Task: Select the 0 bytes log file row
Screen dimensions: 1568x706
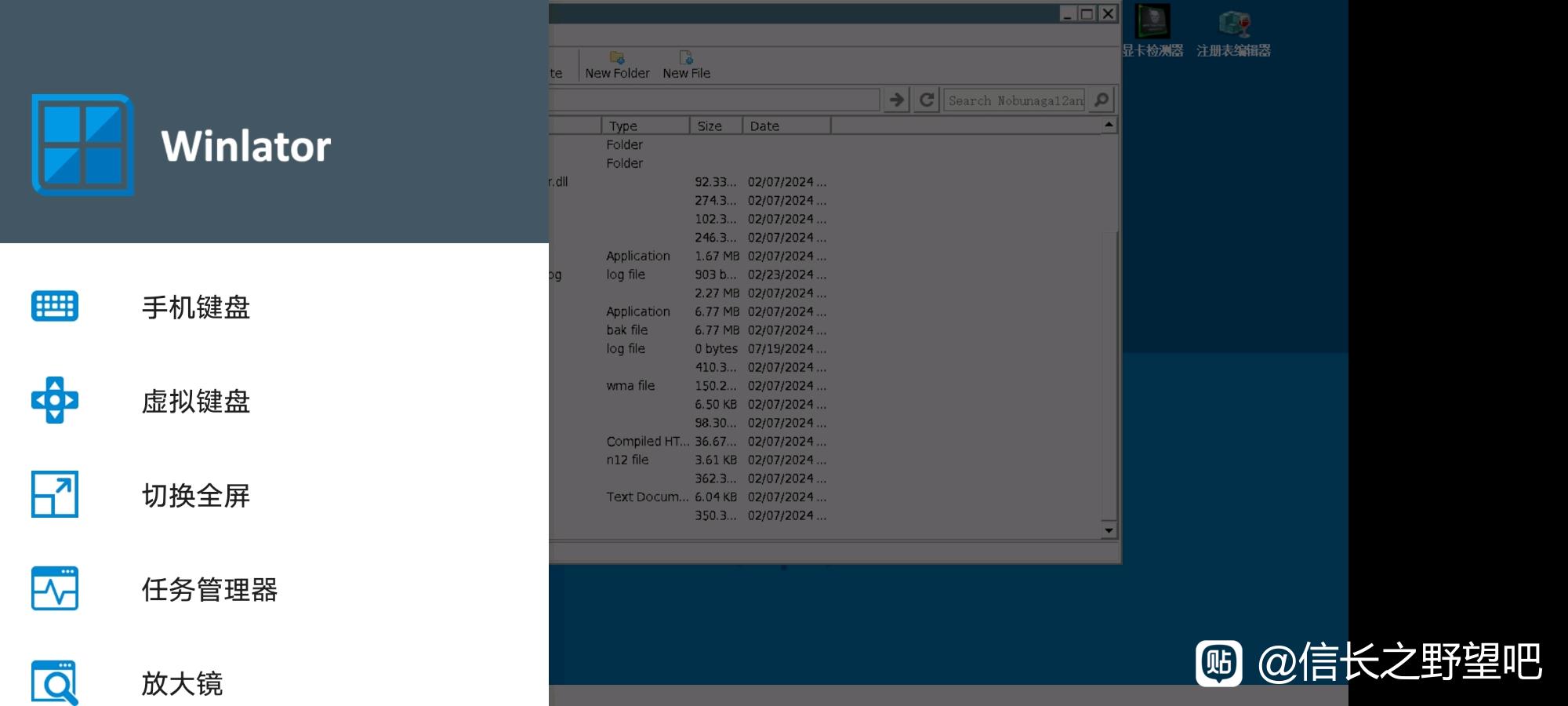Action: (825, 348)
